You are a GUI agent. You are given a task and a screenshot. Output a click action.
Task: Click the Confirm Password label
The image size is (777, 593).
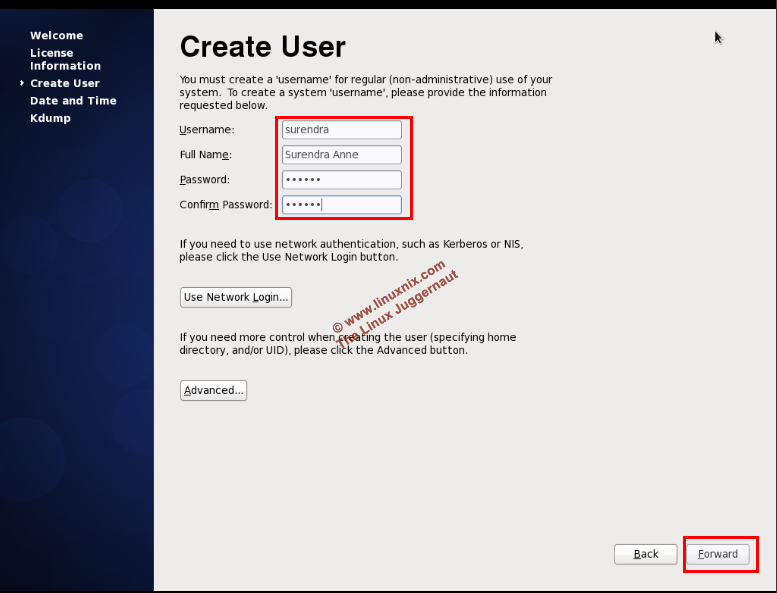tap(225, 205)
